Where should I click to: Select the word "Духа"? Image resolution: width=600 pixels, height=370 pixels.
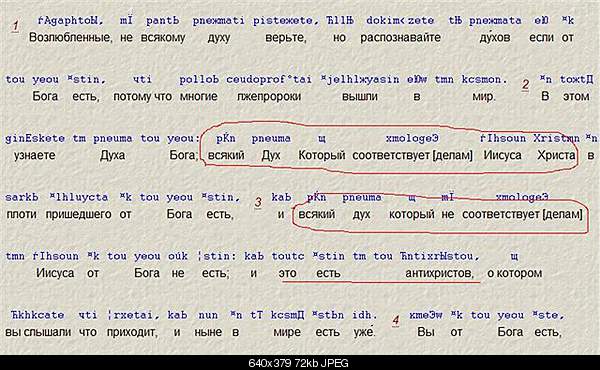tap(112, 155)
